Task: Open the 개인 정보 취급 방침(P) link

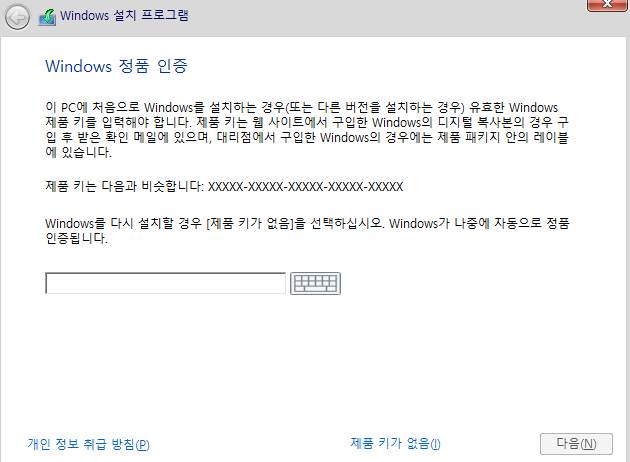Action: (88, 444)
